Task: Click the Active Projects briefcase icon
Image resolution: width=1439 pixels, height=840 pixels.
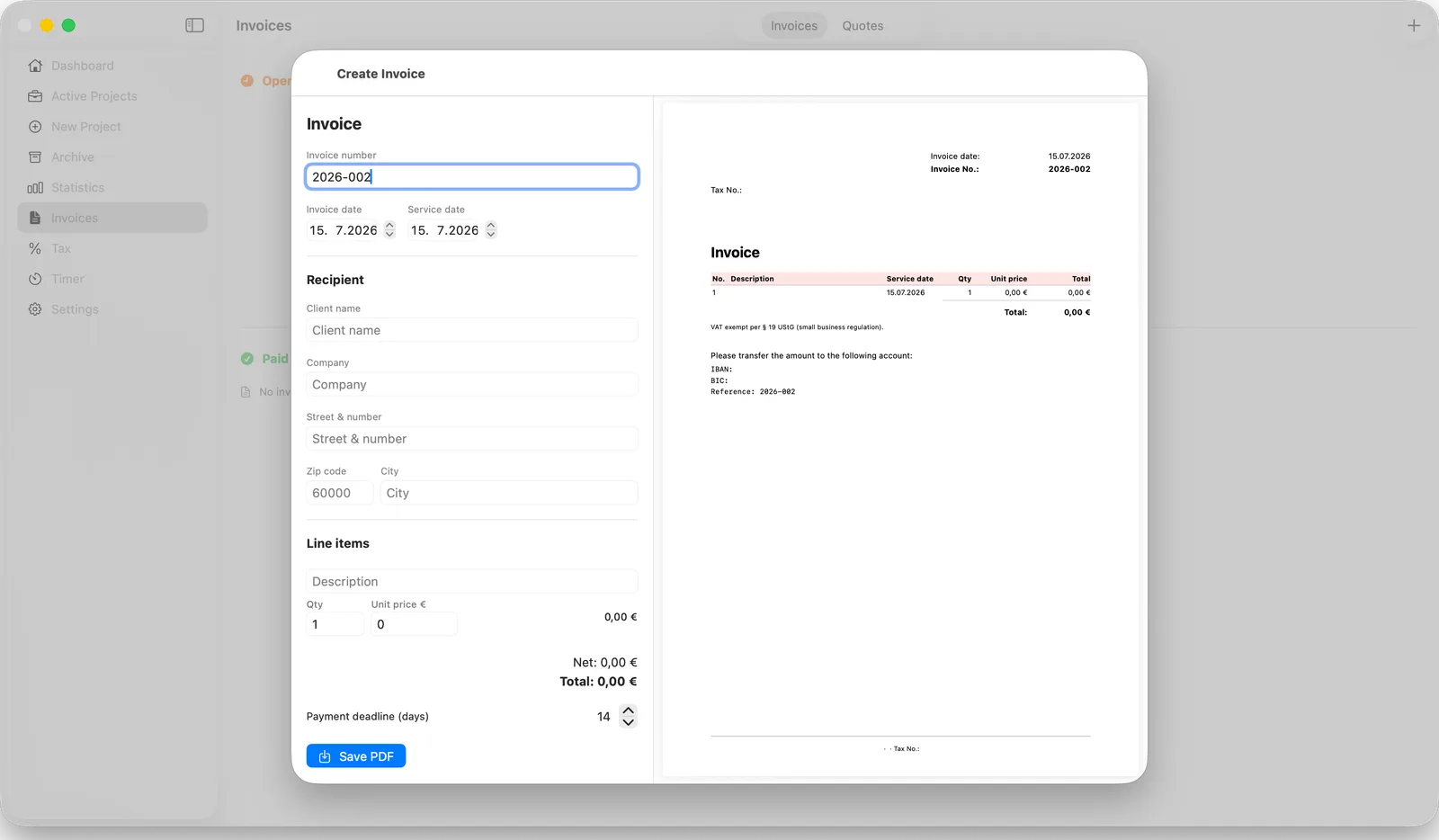Action: [35, 96]
